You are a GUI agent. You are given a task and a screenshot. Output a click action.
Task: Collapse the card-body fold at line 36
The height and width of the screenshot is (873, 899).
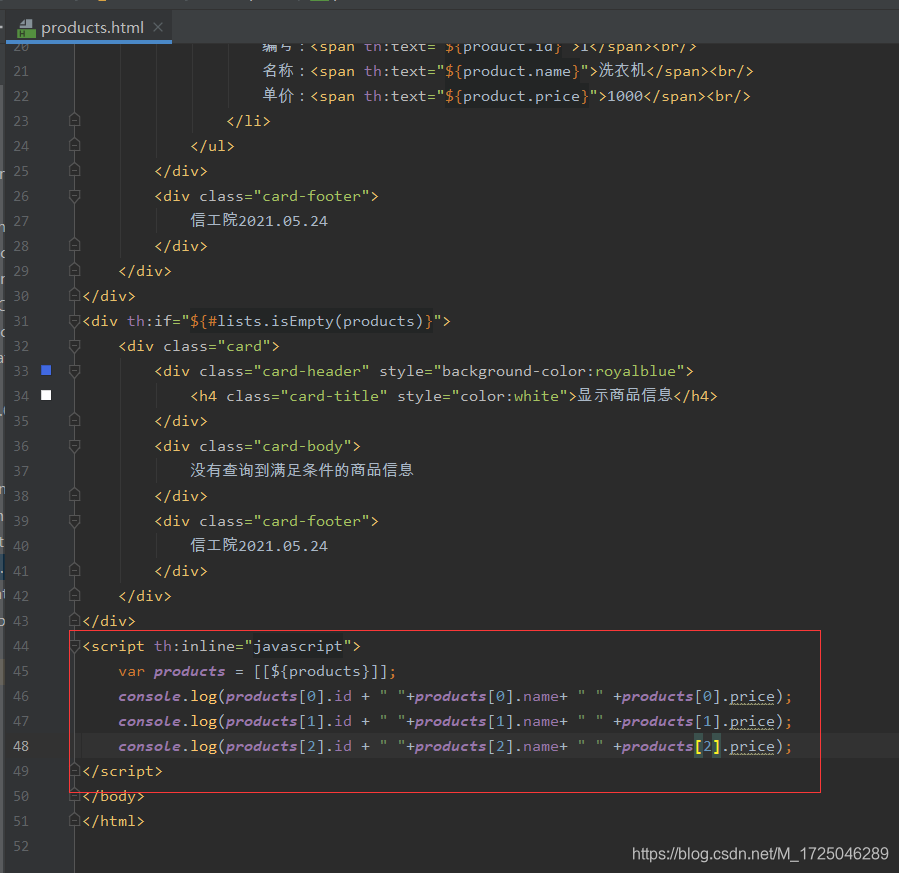74,446
